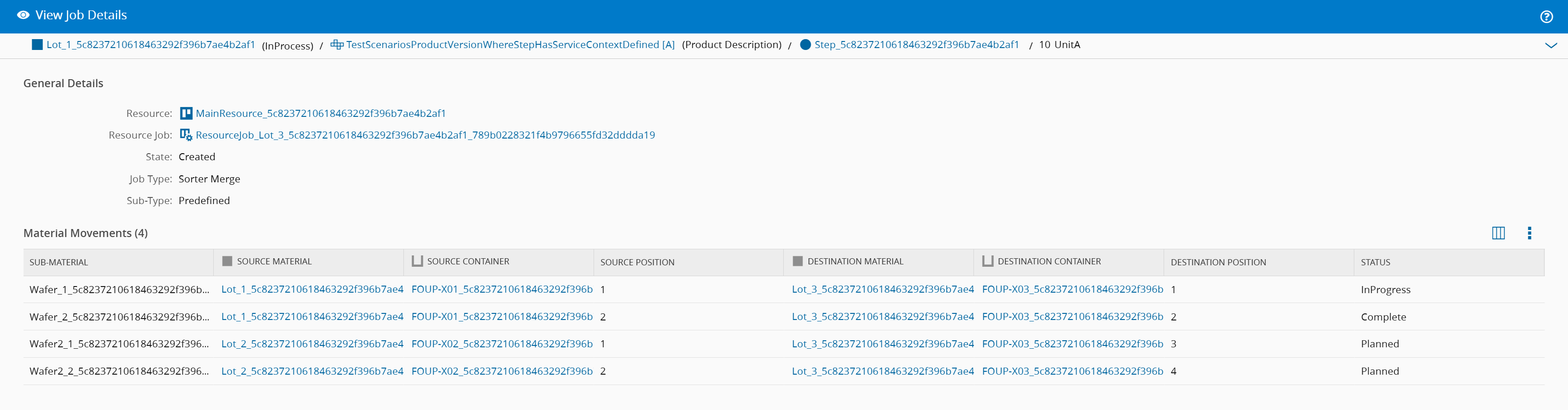The height and width of the screenshot is (410, 1568).
Task: Open the three-dot options menu
Action: [x=1529, y=233]
